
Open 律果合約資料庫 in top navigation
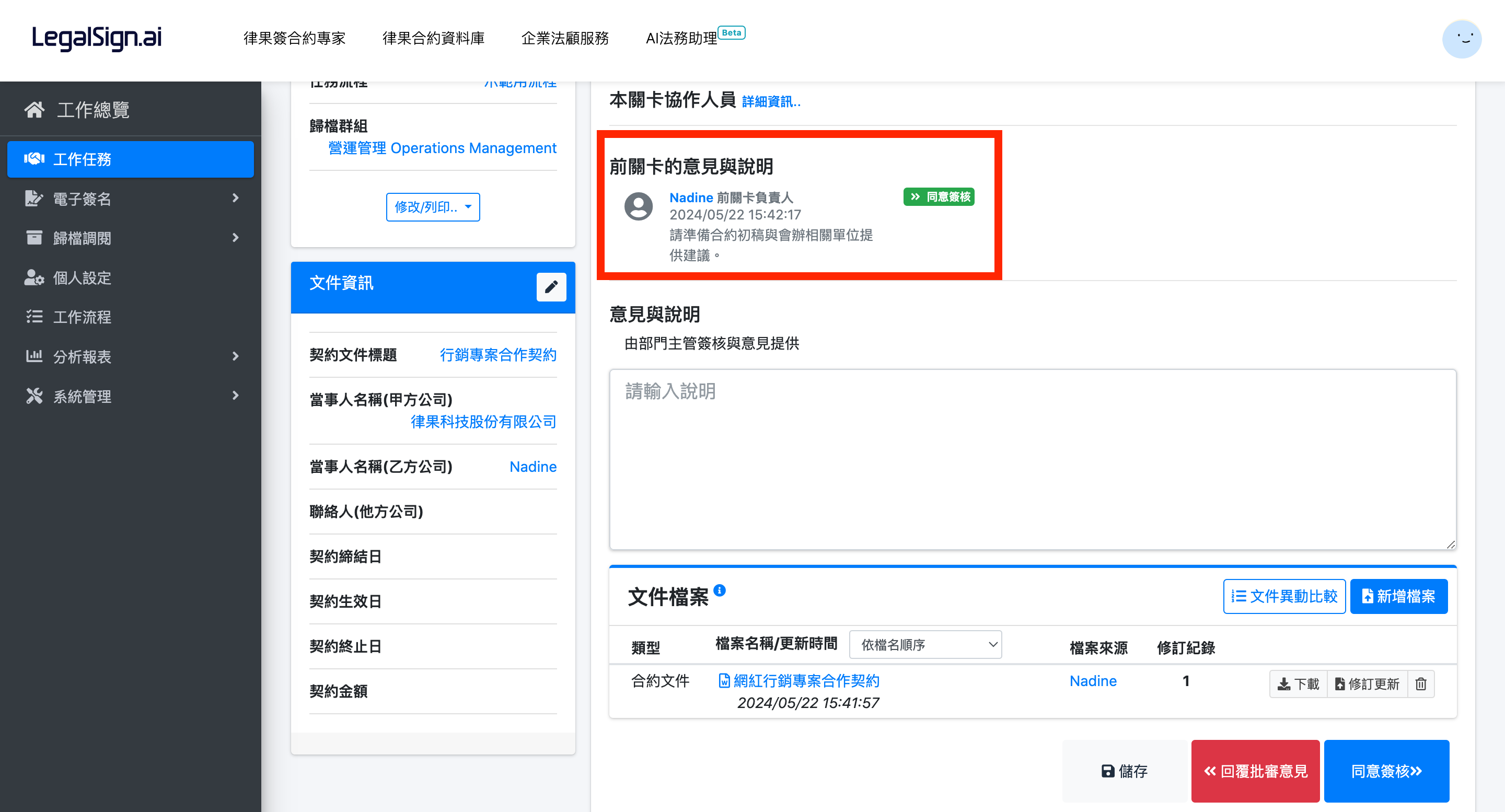(x=433, y=38)
